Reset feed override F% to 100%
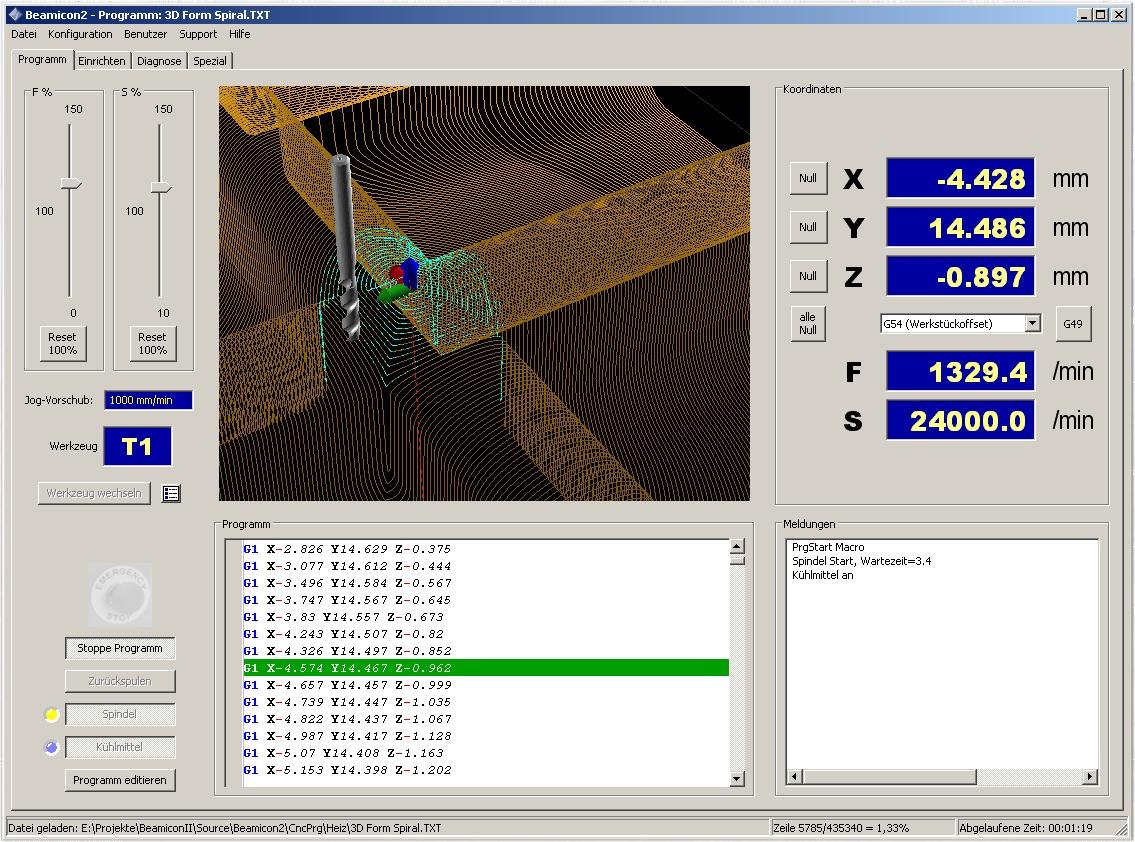 [x=62, y=344]
